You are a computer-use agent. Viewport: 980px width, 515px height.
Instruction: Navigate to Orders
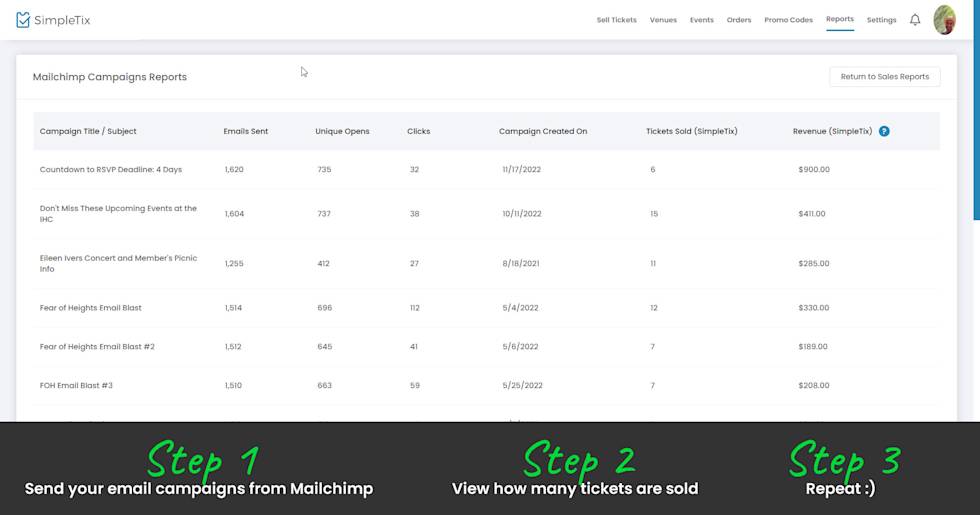pyautogui.click(x=739, y=20)
